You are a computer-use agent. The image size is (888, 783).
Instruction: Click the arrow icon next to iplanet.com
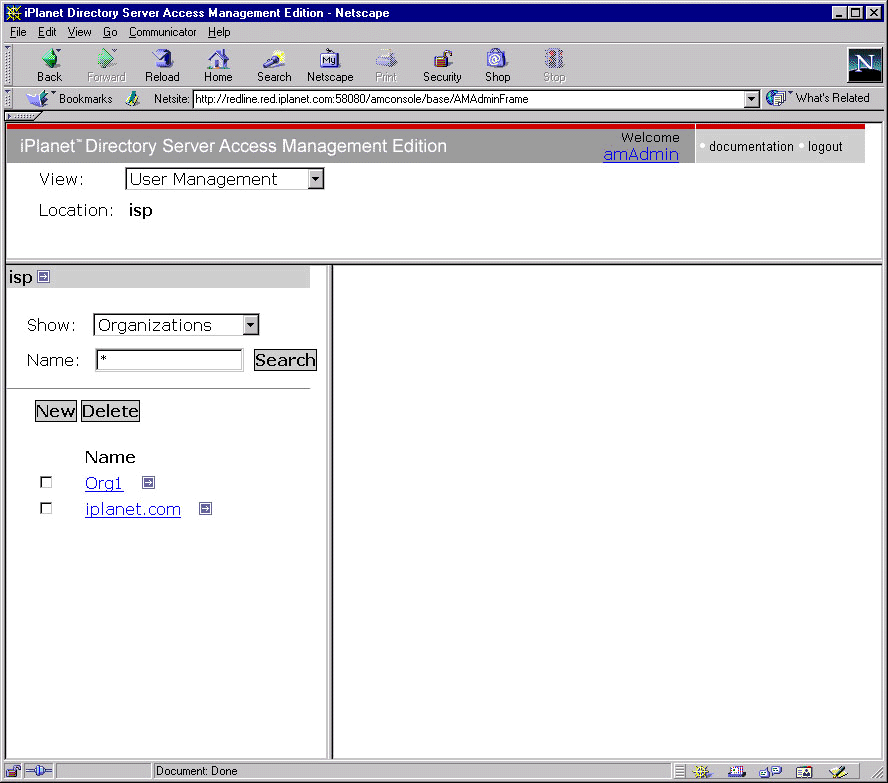tap(206, 508)
